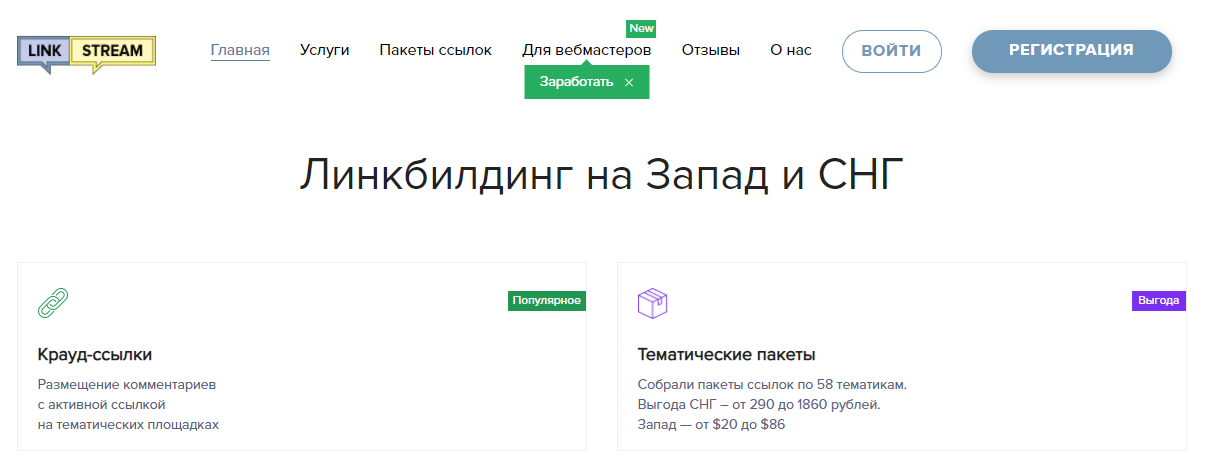Click text 'Выгода СНГ – от 290 до 1860 рублей.'
Image resolution: width=1217 pixels, height=470 pixels.
pyautogui.click(x=759, y=404)
